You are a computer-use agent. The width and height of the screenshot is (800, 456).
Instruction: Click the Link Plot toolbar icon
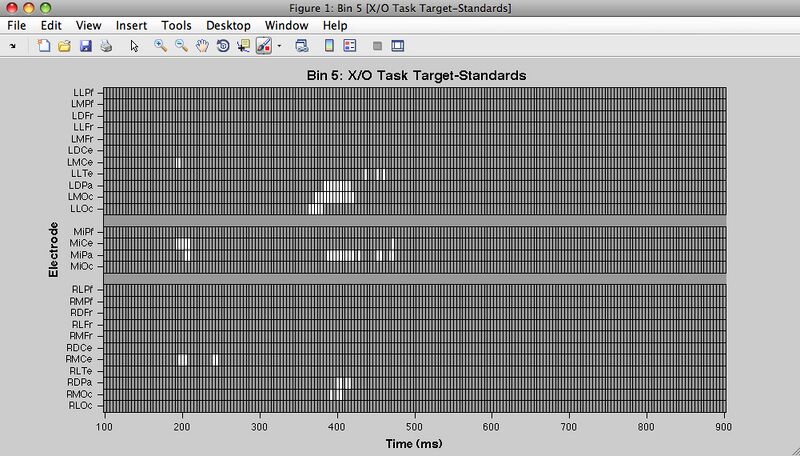[301, 46]
